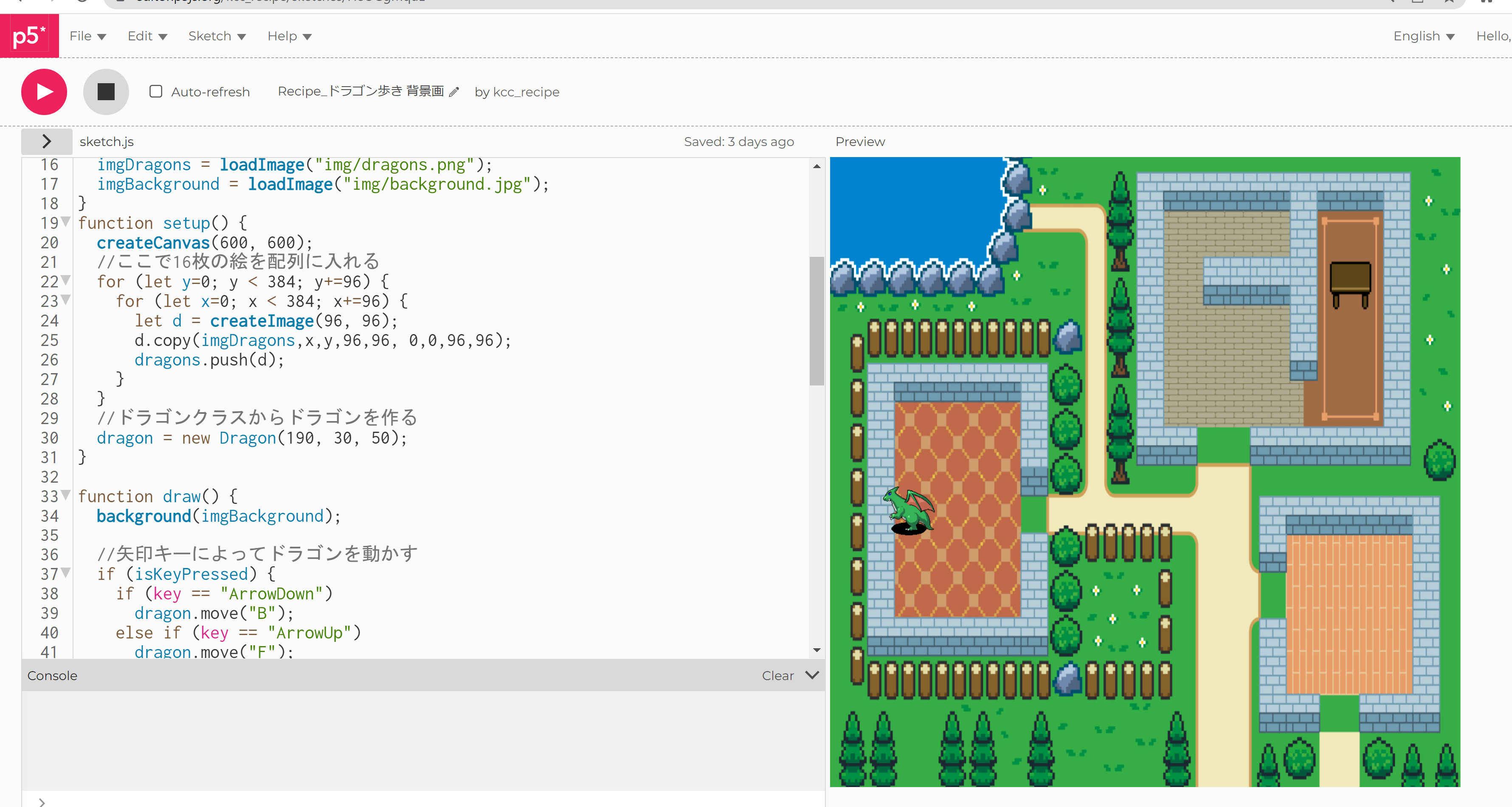Fold the draw function at line 33
This screenshot has height=807, width=1512.
(x=66, y=495)
